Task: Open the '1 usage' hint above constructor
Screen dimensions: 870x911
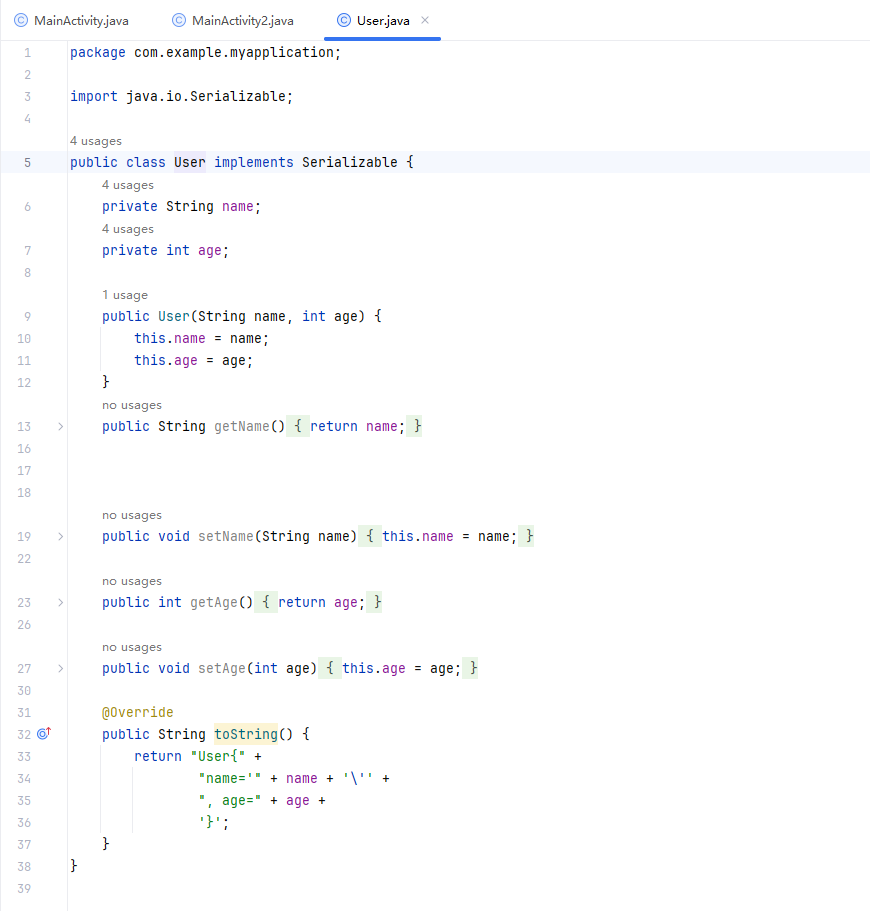Action: coord(125,295)
